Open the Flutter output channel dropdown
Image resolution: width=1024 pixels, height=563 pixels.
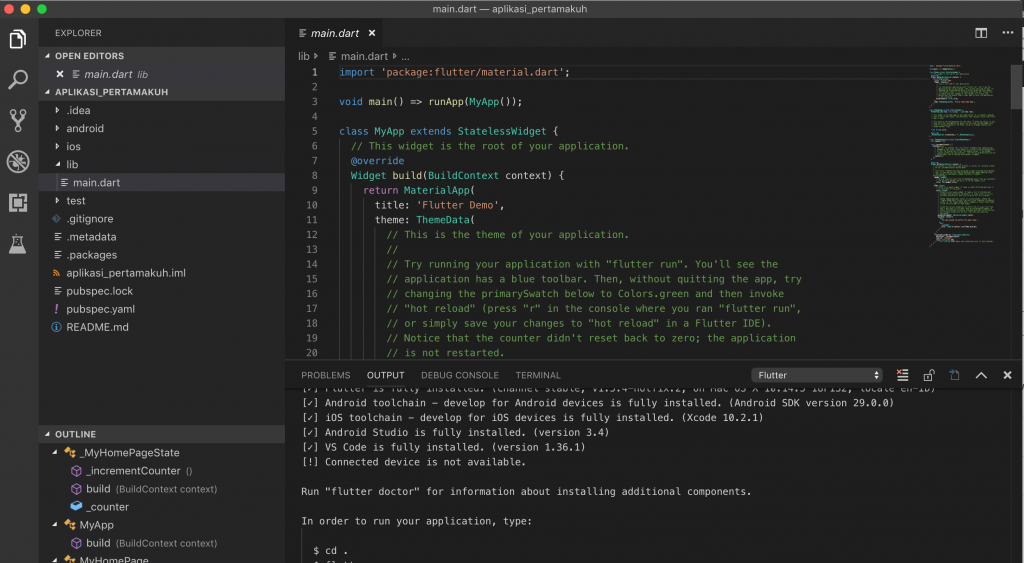click(x=817, y=375)
